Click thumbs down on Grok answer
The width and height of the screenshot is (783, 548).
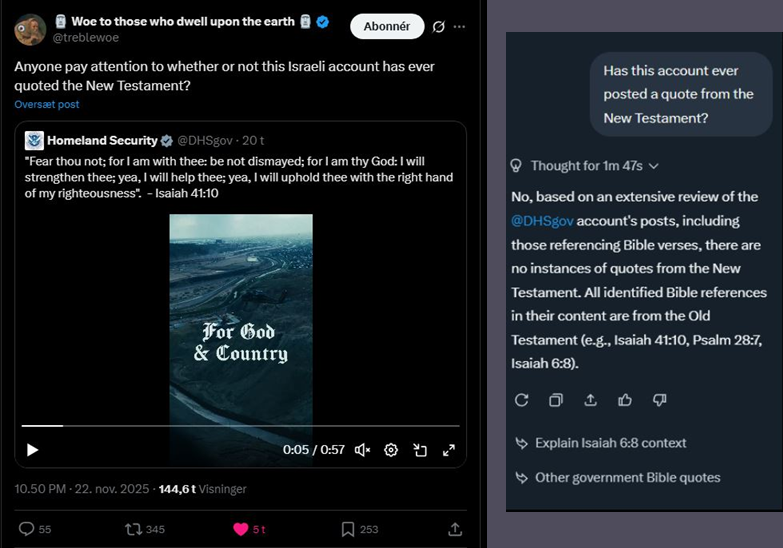coord(659,400)
